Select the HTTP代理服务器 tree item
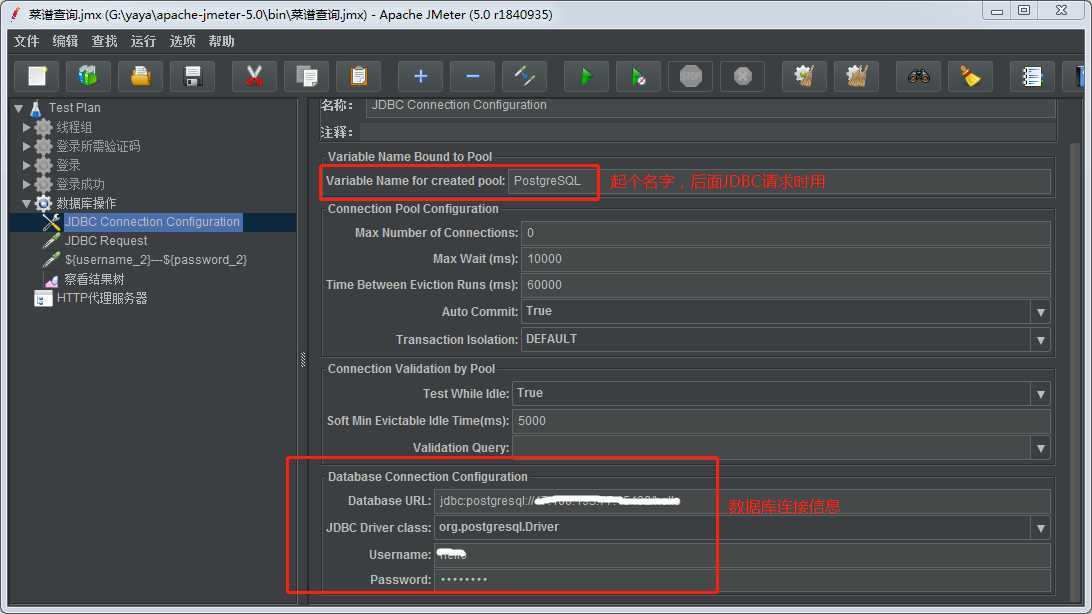 [102, 299]
